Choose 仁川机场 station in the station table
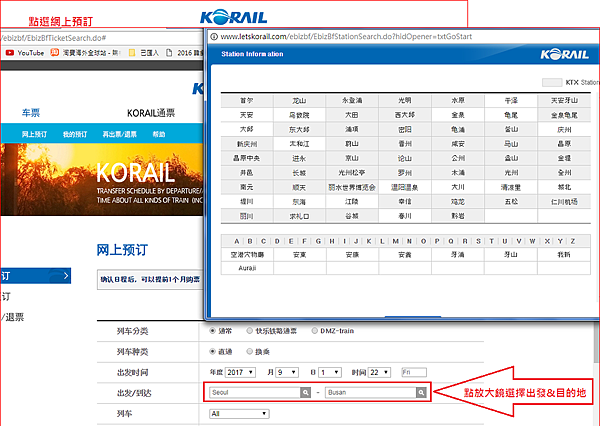600x426 pixels. point(564,201)
